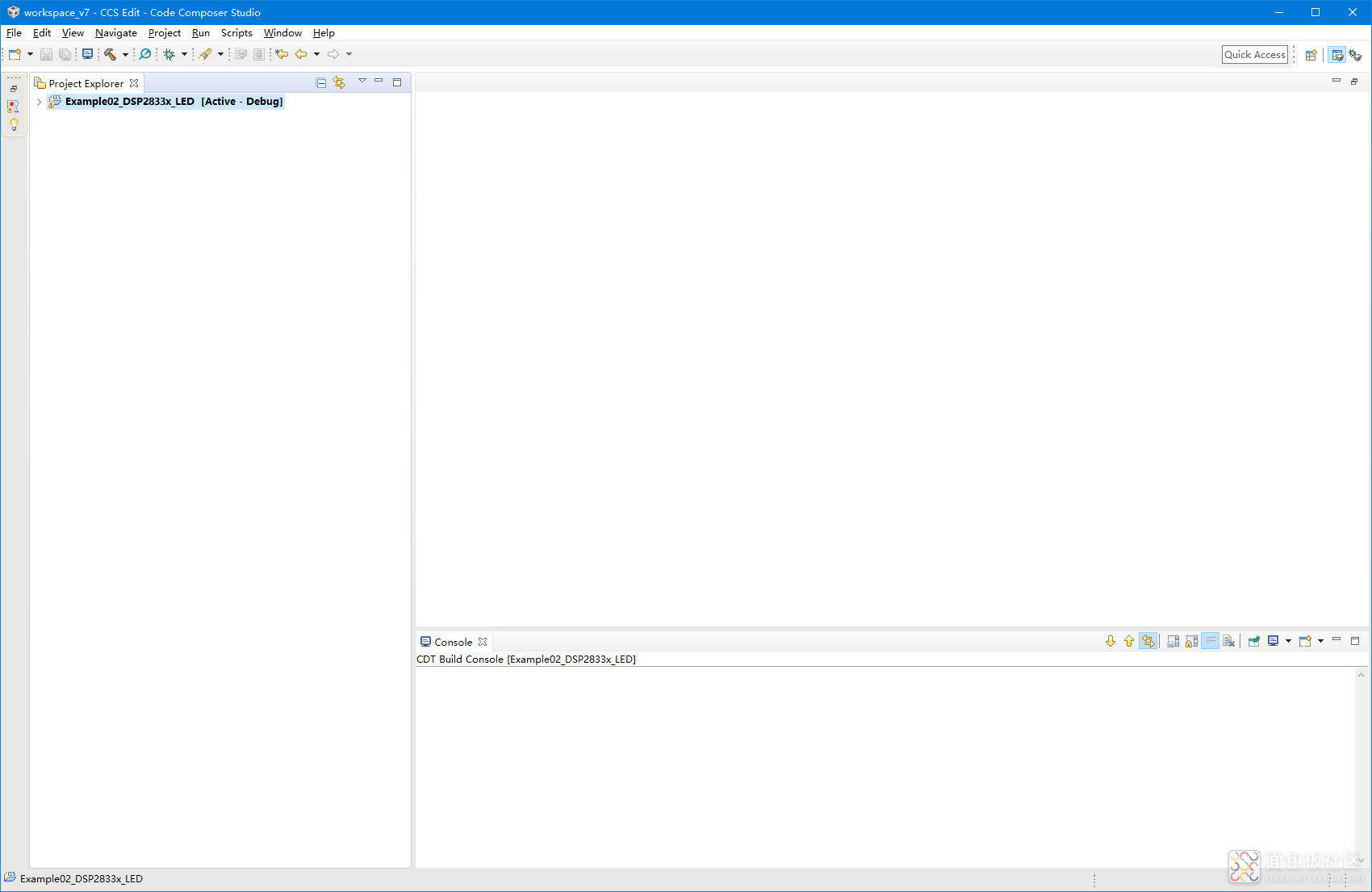Screen dimensions: 1372x892
Task: Click Collapse All in Project Explorer
Action: coord(320,82)
